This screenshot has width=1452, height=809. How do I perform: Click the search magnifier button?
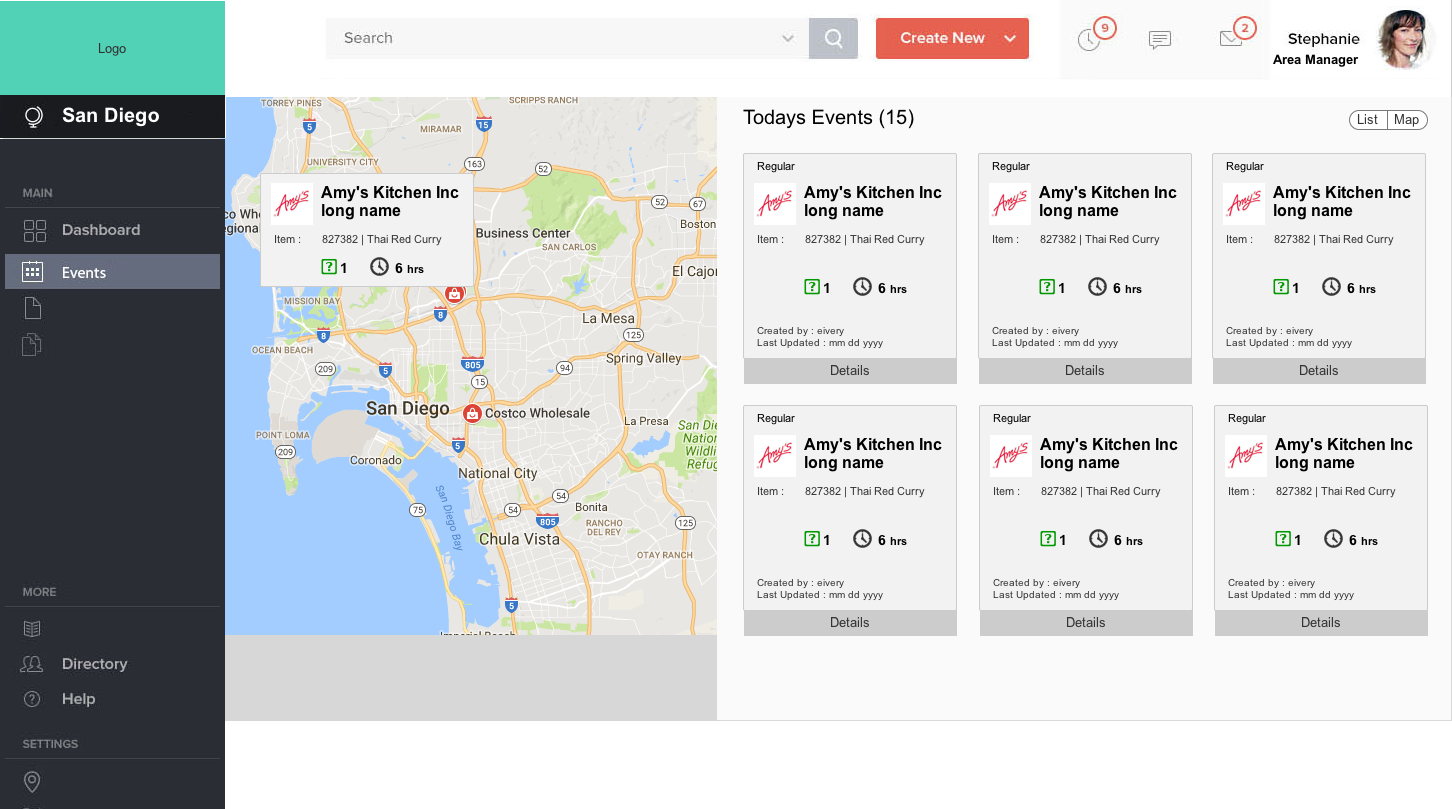pyautogui.click(x=833, y=39)
